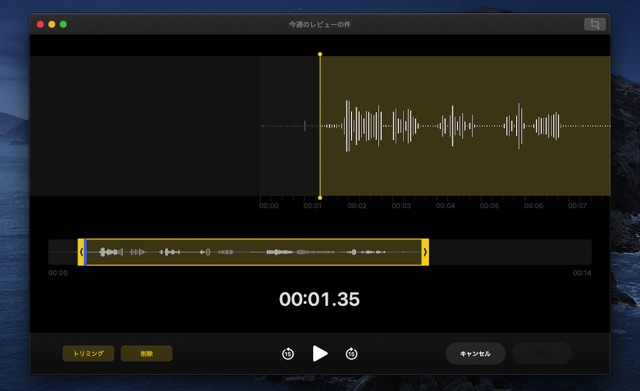Screen dimensions: 640x391
Task: Click the 00:00 mark on the main time ruler
Action: click(x=269, y=206)
